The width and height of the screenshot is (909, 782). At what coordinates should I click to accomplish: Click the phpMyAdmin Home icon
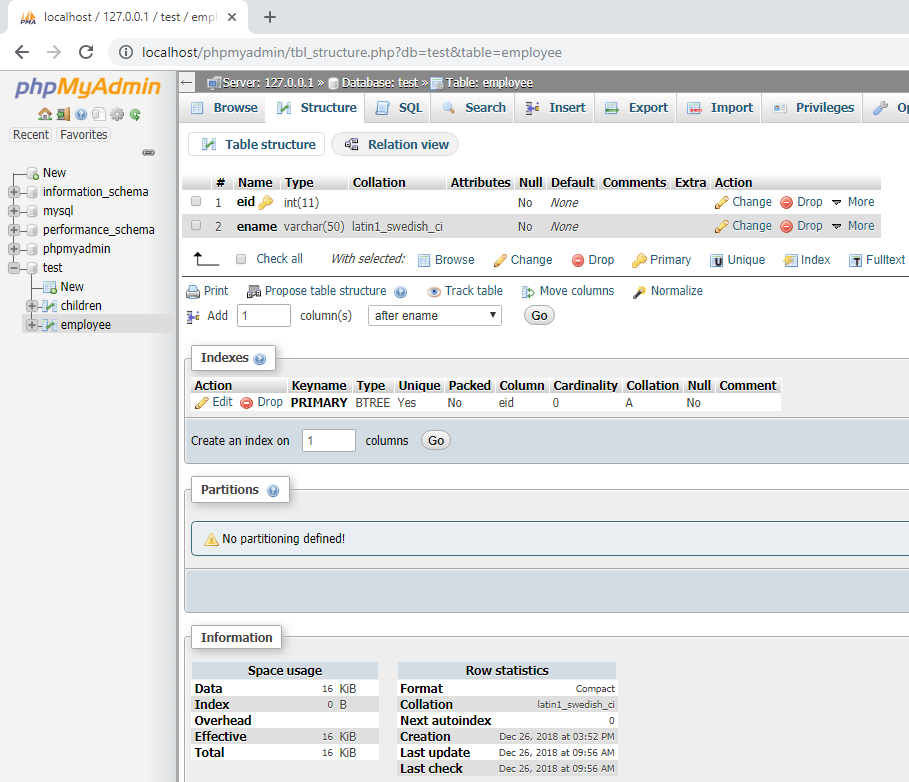(x=44, y=115)
